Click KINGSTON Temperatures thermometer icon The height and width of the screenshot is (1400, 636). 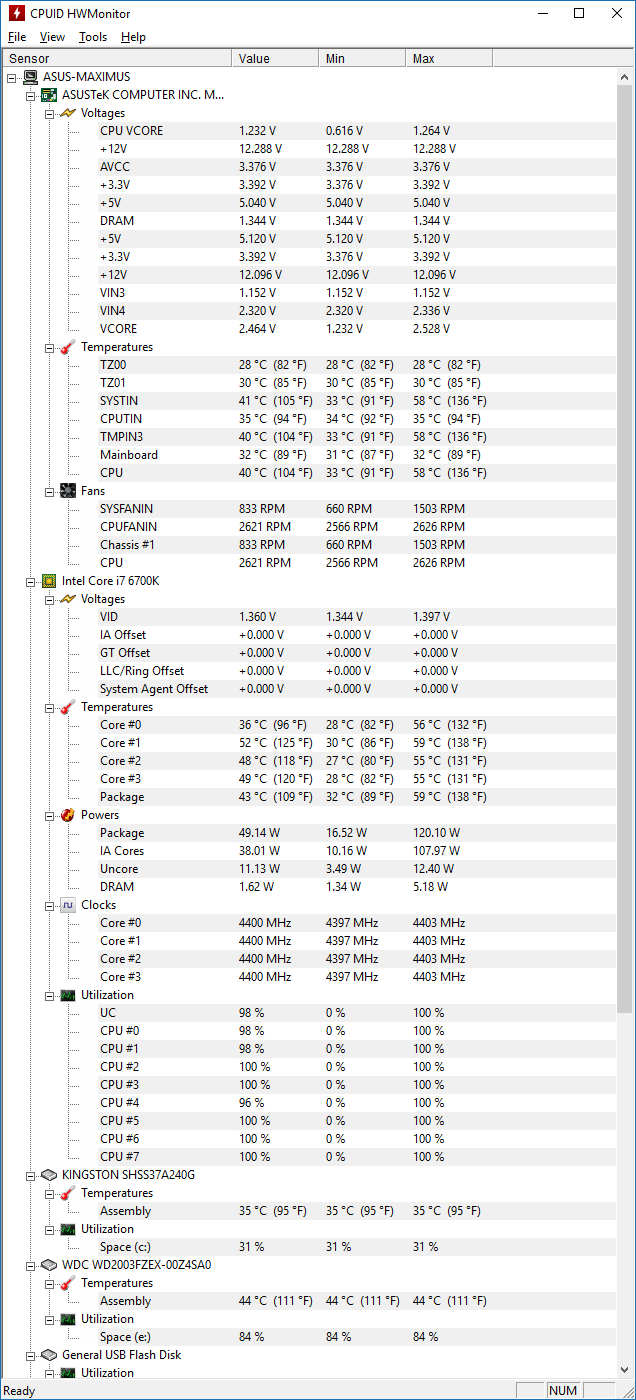(x=67, y=1193)
